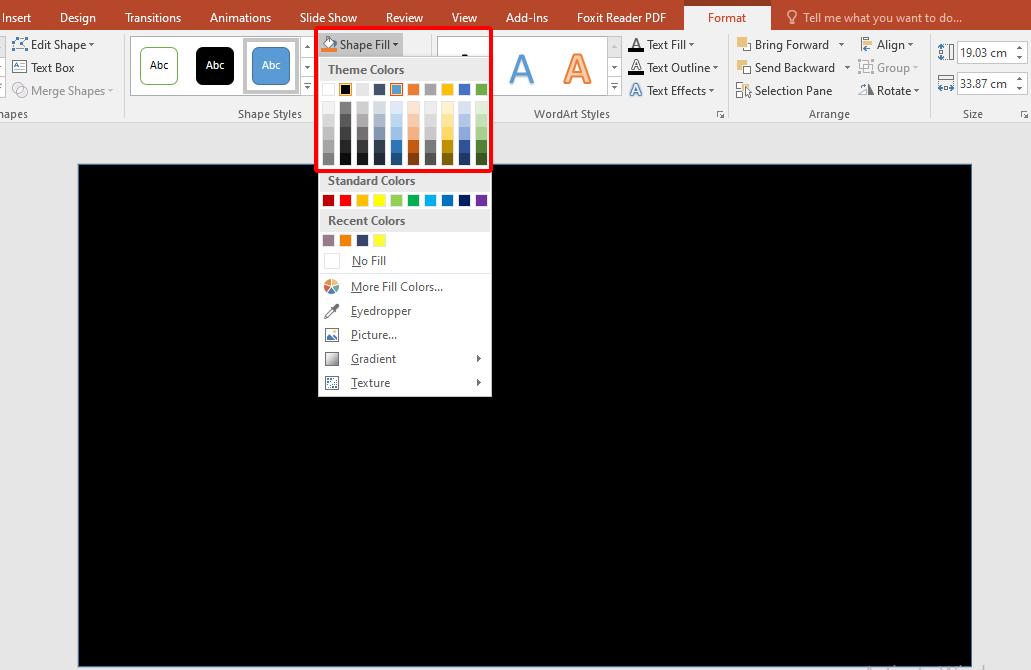Open the Texture submenu
The height and width of the screenshot is (670, 1031).
point(370,383)
